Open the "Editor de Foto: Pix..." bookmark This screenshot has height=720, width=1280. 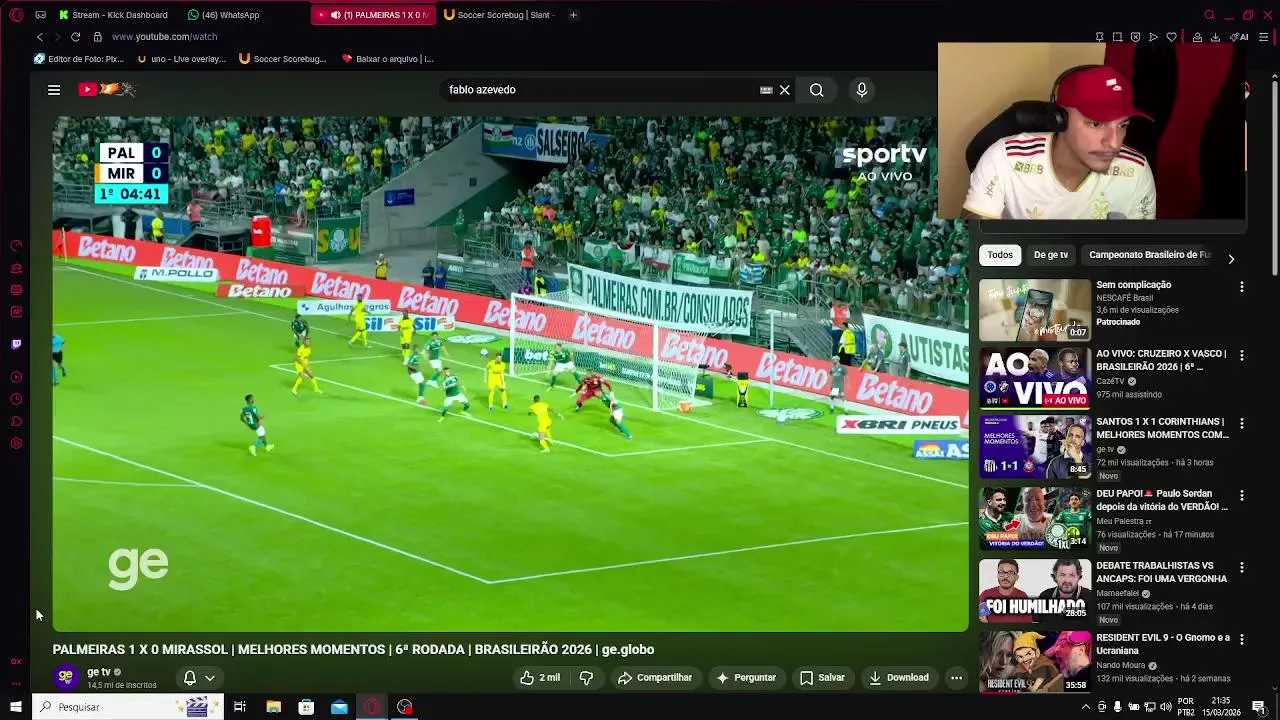click(79, 59)
